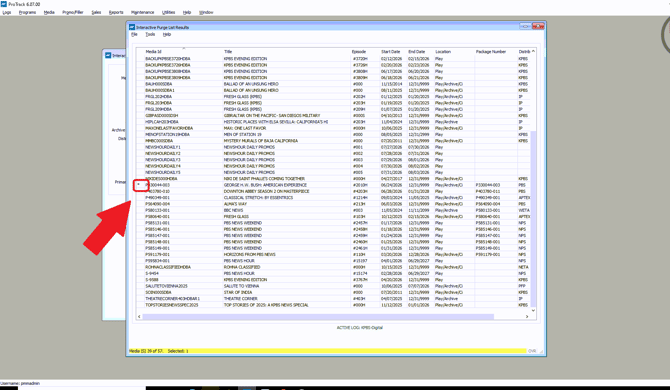Select HORIZONS FROM PBS NEWS row
670x390 pixels.
tap(333, 254)
